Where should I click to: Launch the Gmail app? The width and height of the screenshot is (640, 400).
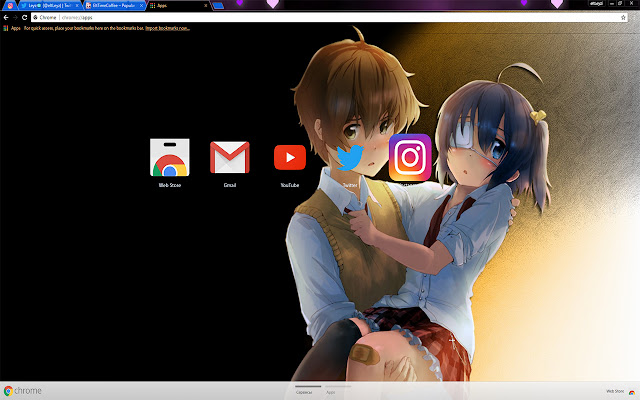[229, 158]
